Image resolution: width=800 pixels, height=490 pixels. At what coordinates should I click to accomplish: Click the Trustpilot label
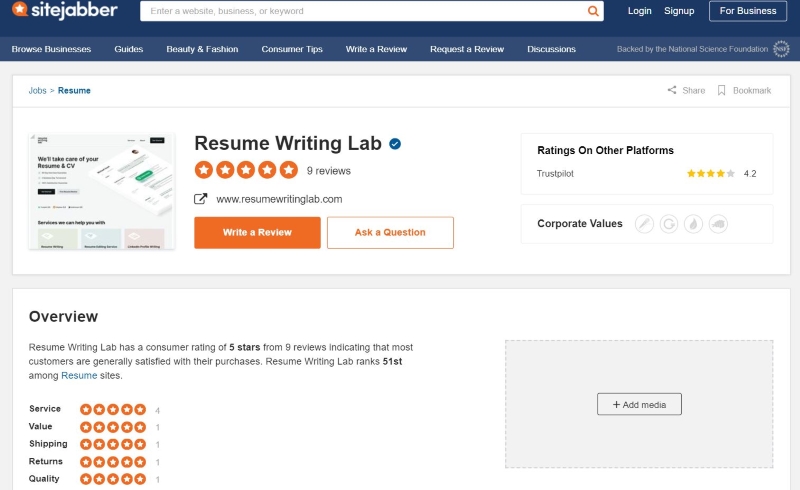[x=555, y=174]
